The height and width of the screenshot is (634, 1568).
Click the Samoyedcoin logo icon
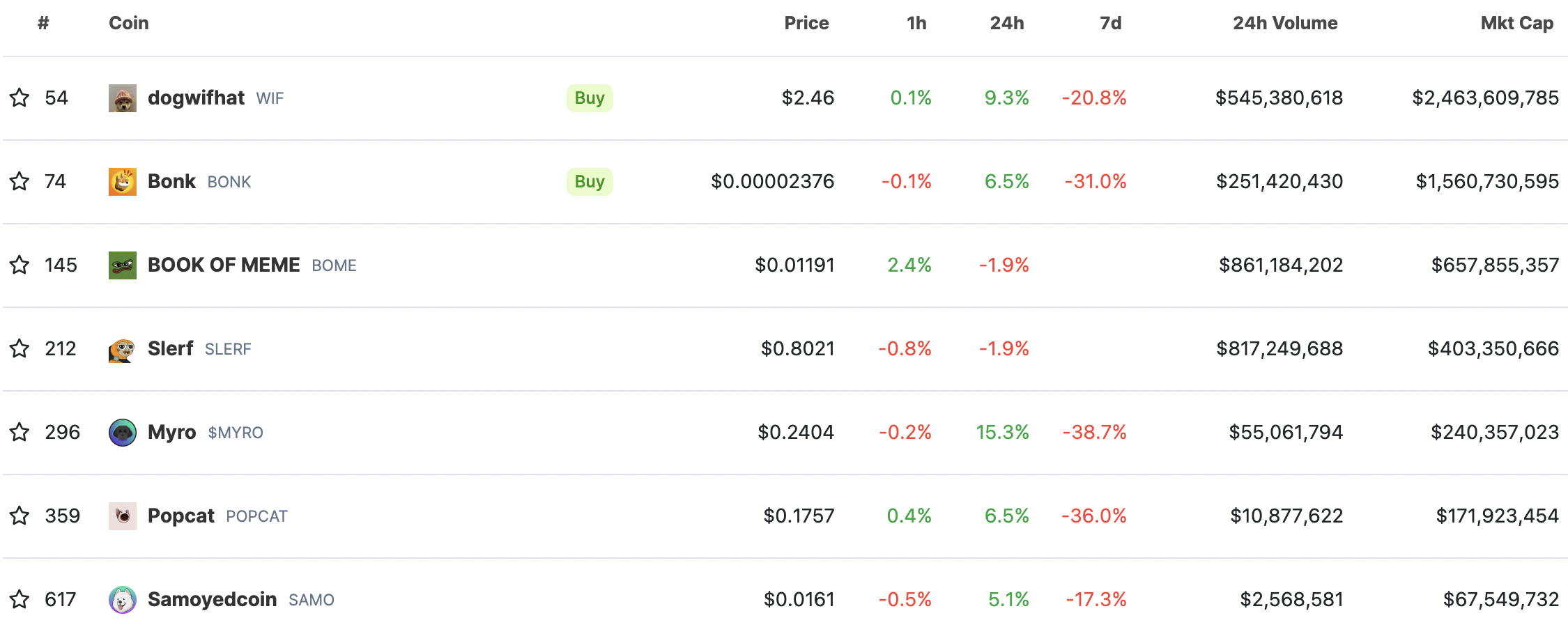click(123, 600)
